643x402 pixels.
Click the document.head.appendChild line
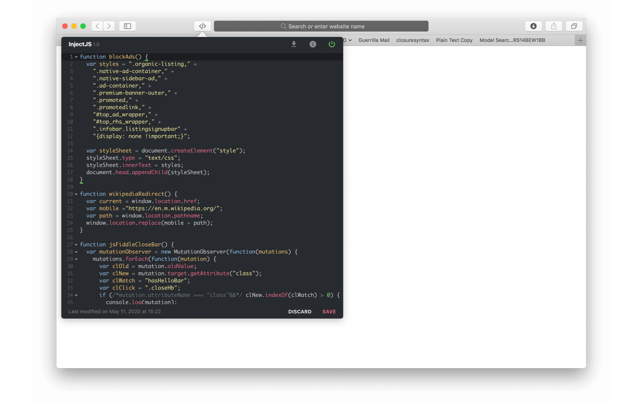(x=148, y=172)
